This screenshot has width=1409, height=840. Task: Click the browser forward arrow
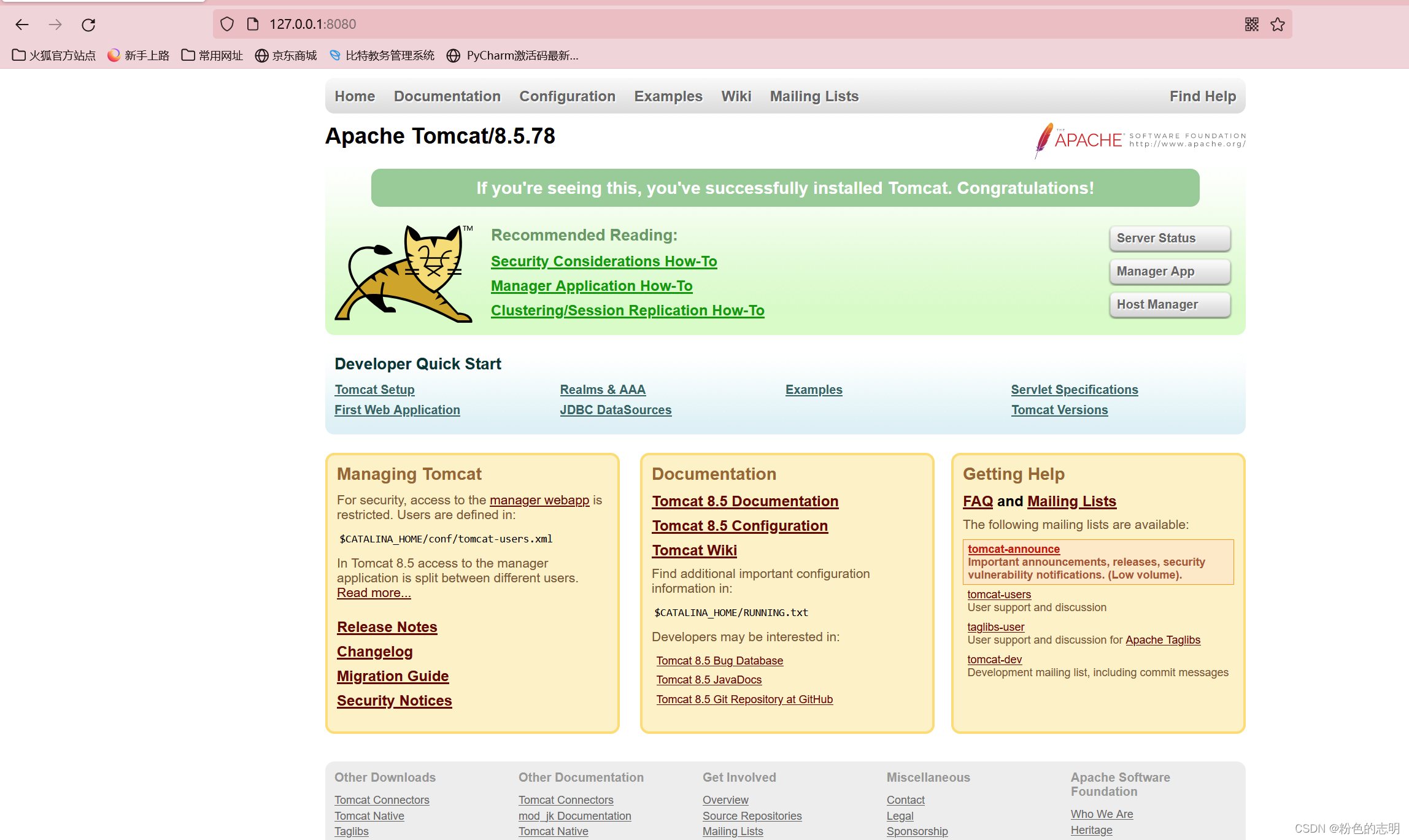(55, 25)
